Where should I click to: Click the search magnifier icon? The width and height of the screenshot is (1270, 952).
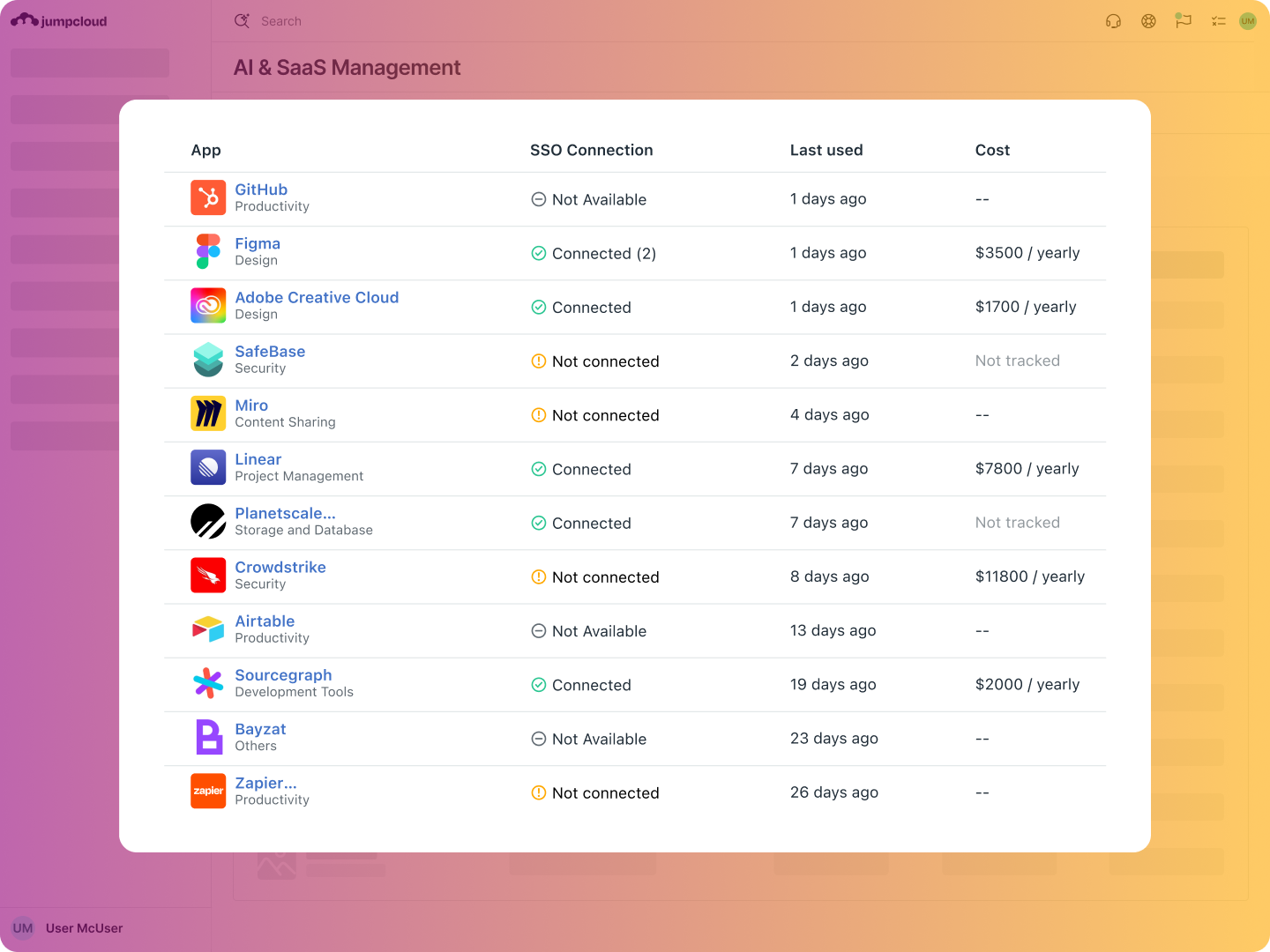[242, 20]
